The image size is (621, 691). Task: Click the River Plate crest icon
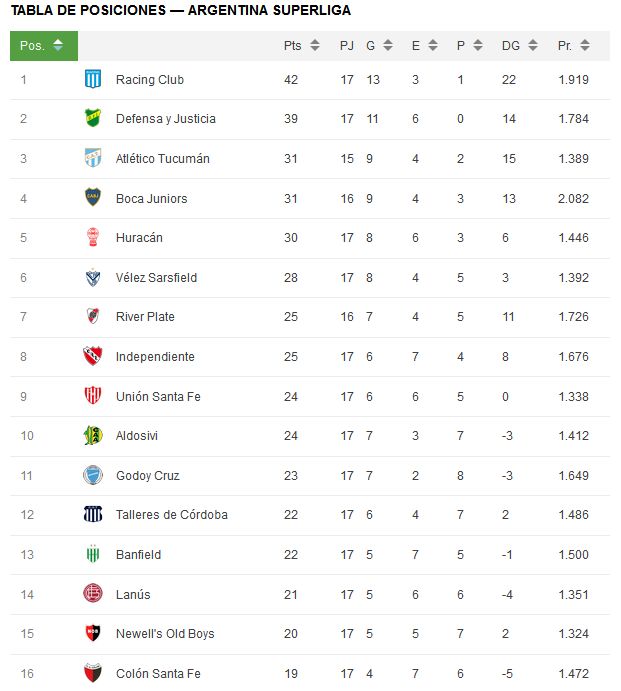(93, 316)
